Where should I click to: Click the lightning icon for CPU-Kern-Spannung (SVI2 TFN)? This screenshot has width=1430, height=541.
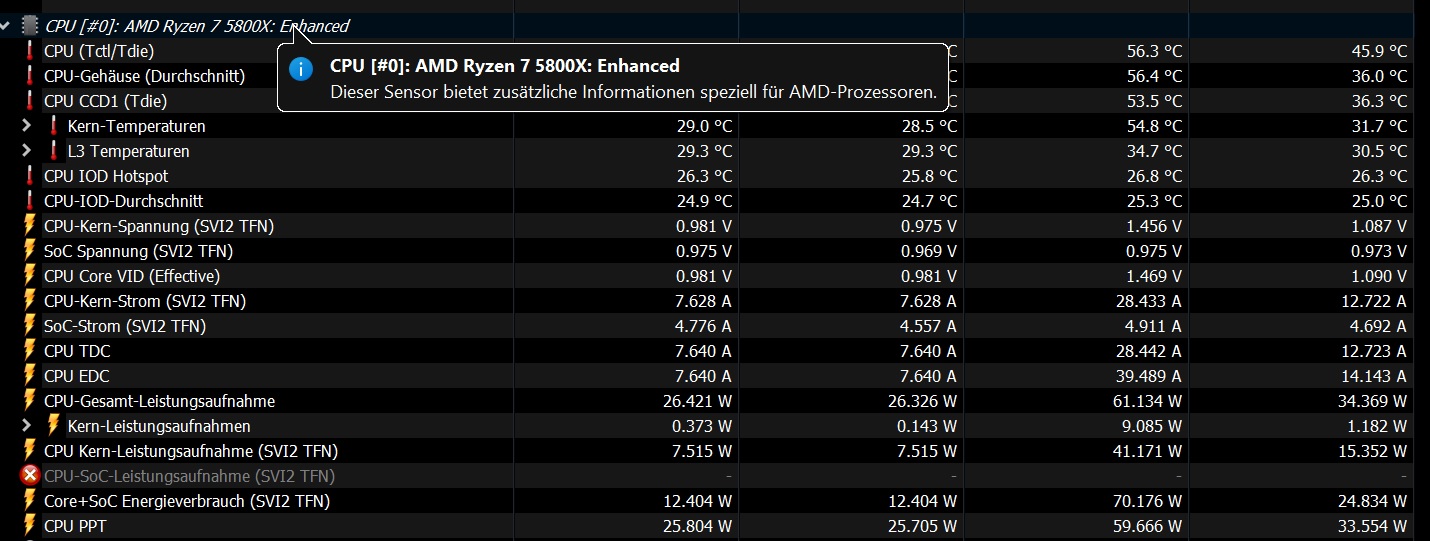point(30,225)
